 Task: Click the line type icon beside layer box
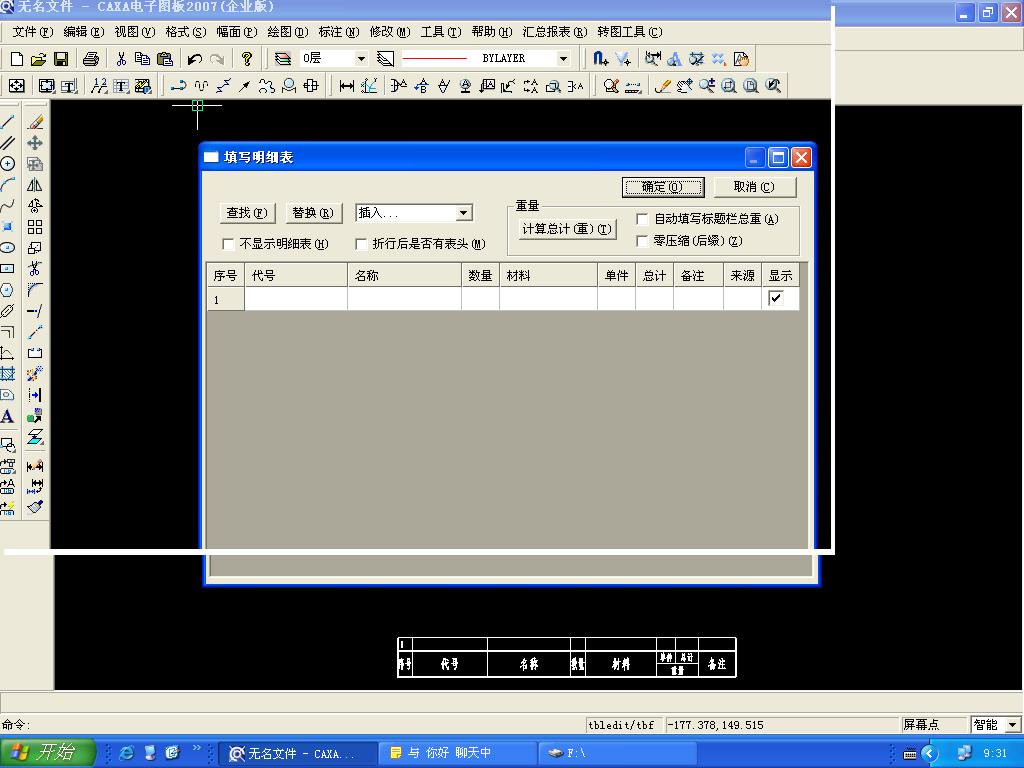coord(385,59)
